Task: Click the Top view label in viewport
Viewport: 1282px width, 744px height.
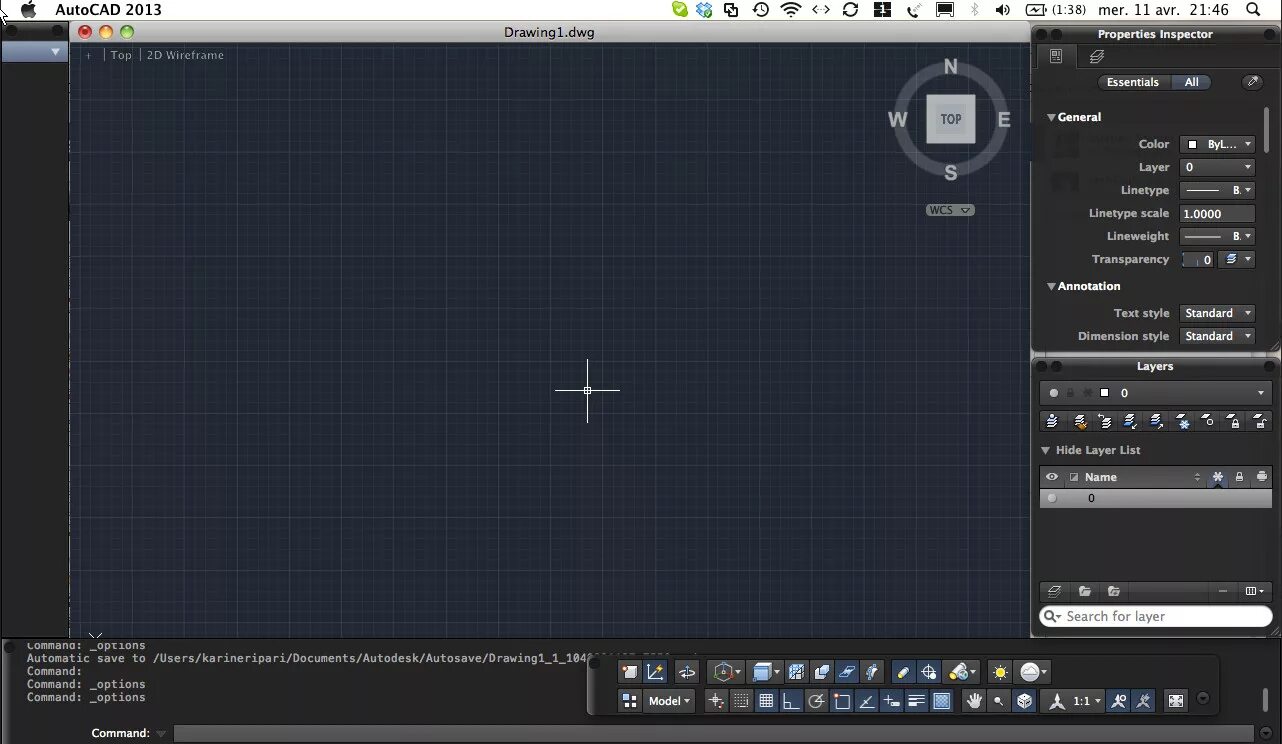Action: (121, 55)
